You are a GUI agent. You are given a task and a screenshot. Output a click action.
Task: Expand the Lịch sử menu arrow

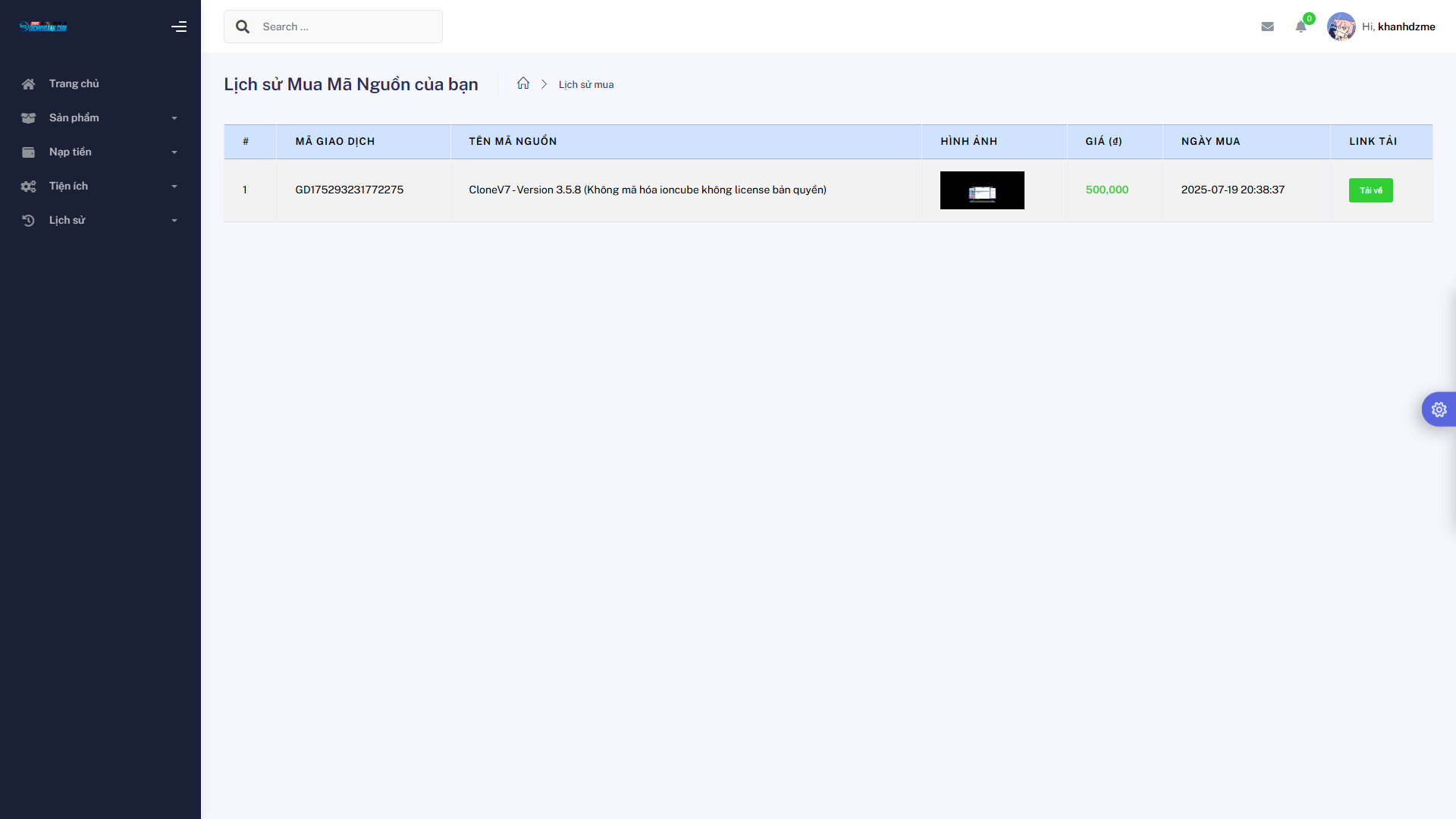[x=174, y=221]
